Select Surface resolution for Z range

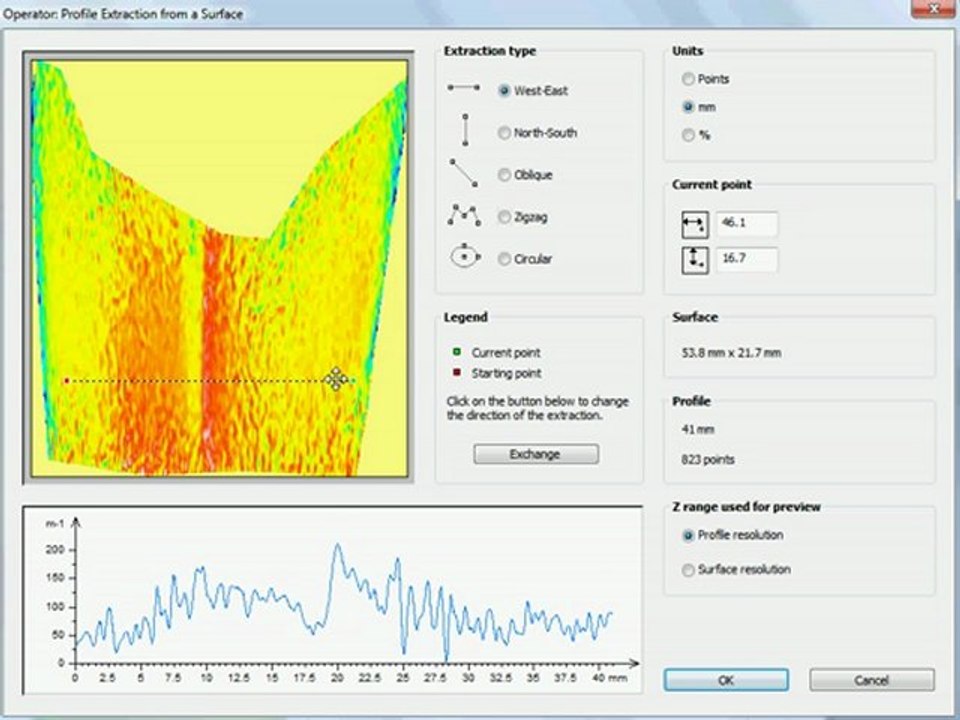click(688, 569)
